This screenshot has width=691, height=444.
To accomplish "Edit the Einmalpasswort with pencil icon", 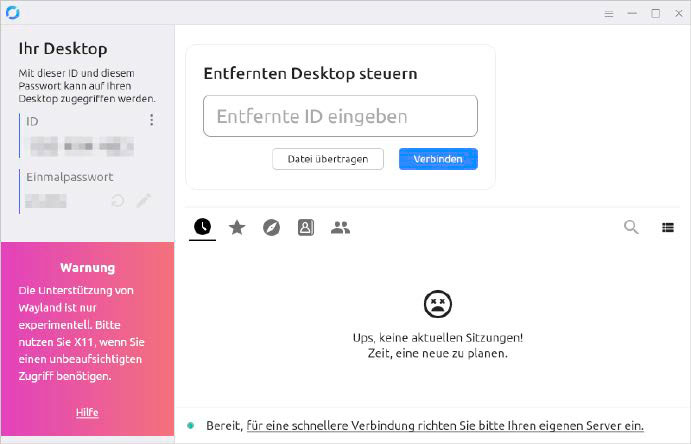I will point(143,200).
